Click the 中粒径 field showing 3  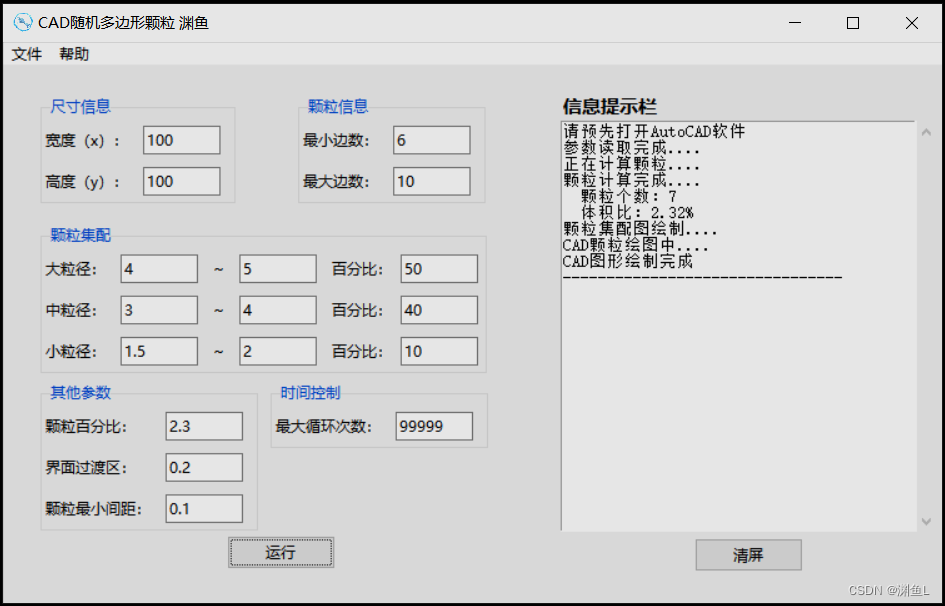[x=159, y=310]
